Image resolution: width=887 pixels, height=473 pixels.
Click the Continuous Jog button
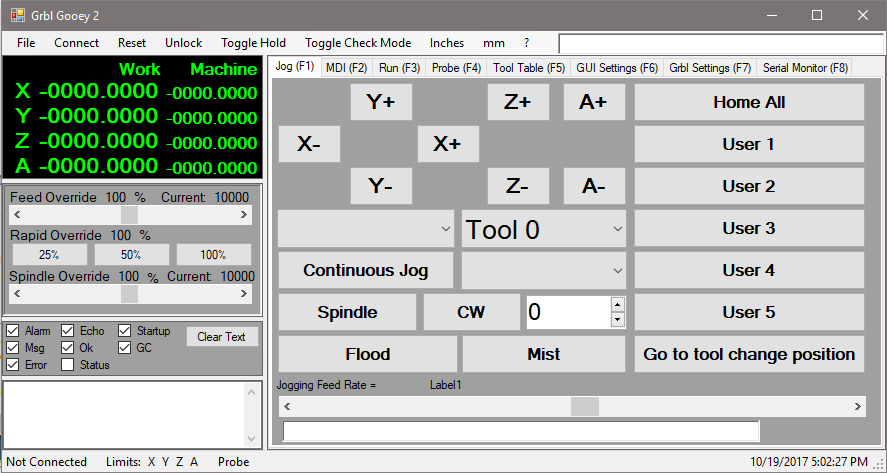tap(365, 270)
